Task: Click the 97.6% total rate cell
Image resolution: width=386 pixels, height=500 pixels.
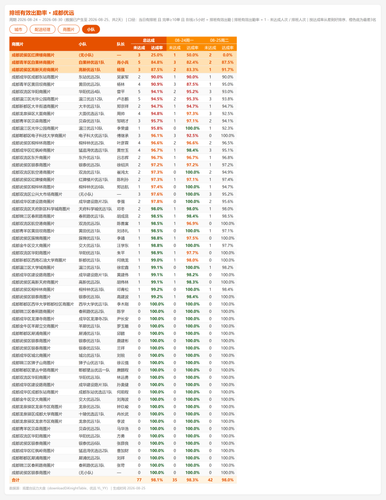Action: pyautogui.click(x=157, y=194)
